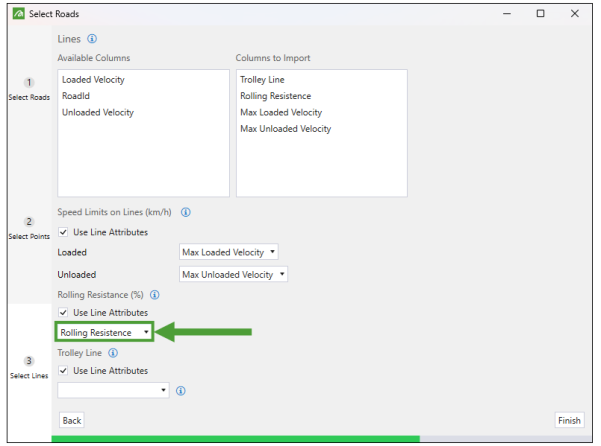This screenshot has width=601, height=446.
Task: Go to step 2 Select Points
Action: (x=29, y=228)
